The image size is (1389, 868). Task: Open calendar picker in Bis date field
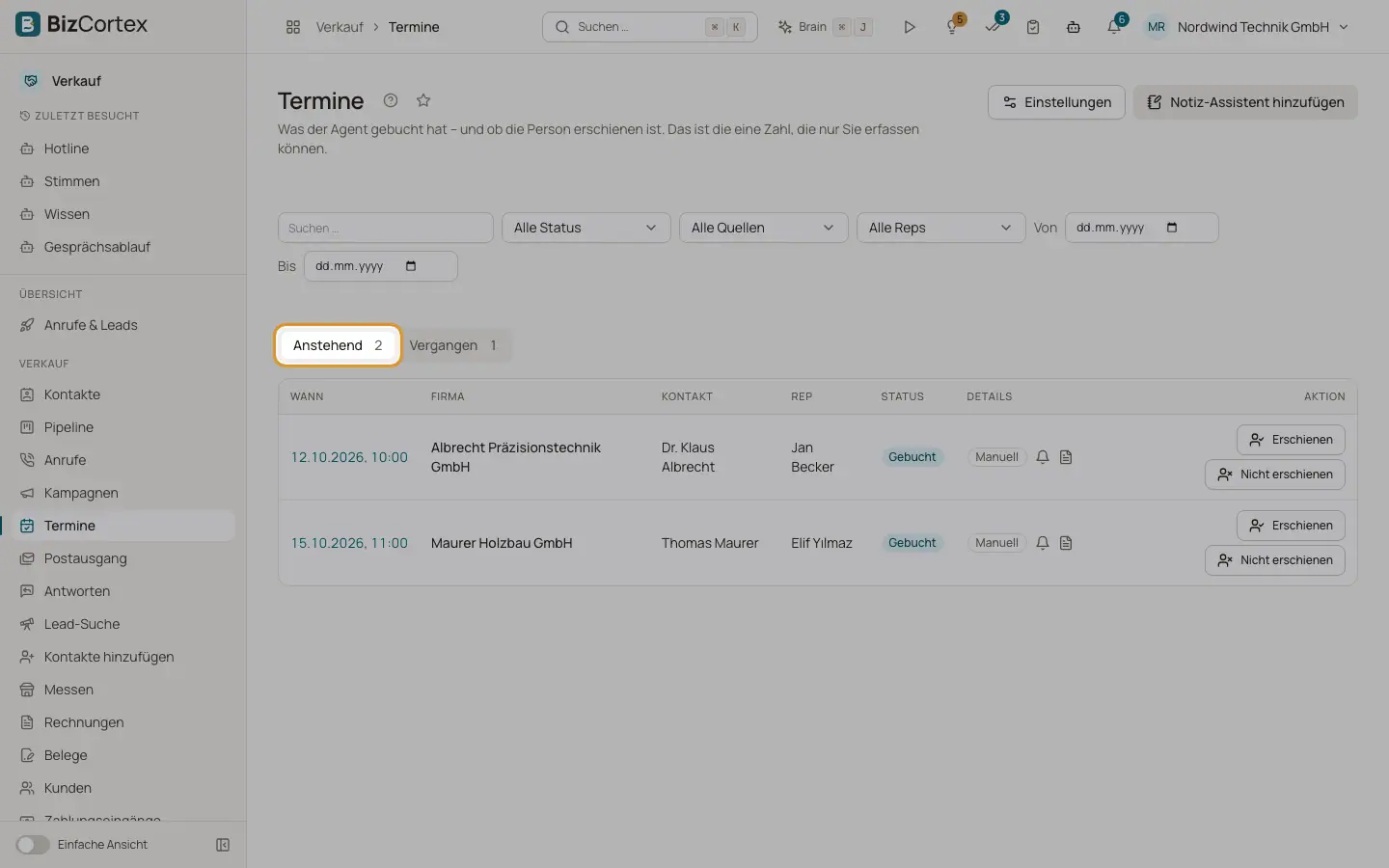(411, 266)
